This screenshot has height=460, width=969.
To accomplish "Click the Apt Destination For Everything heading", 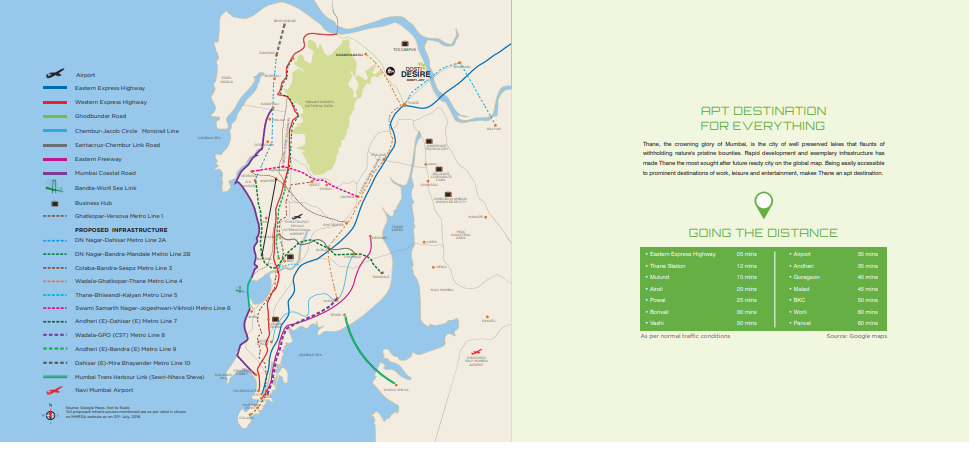I will [x=763, y=118].
